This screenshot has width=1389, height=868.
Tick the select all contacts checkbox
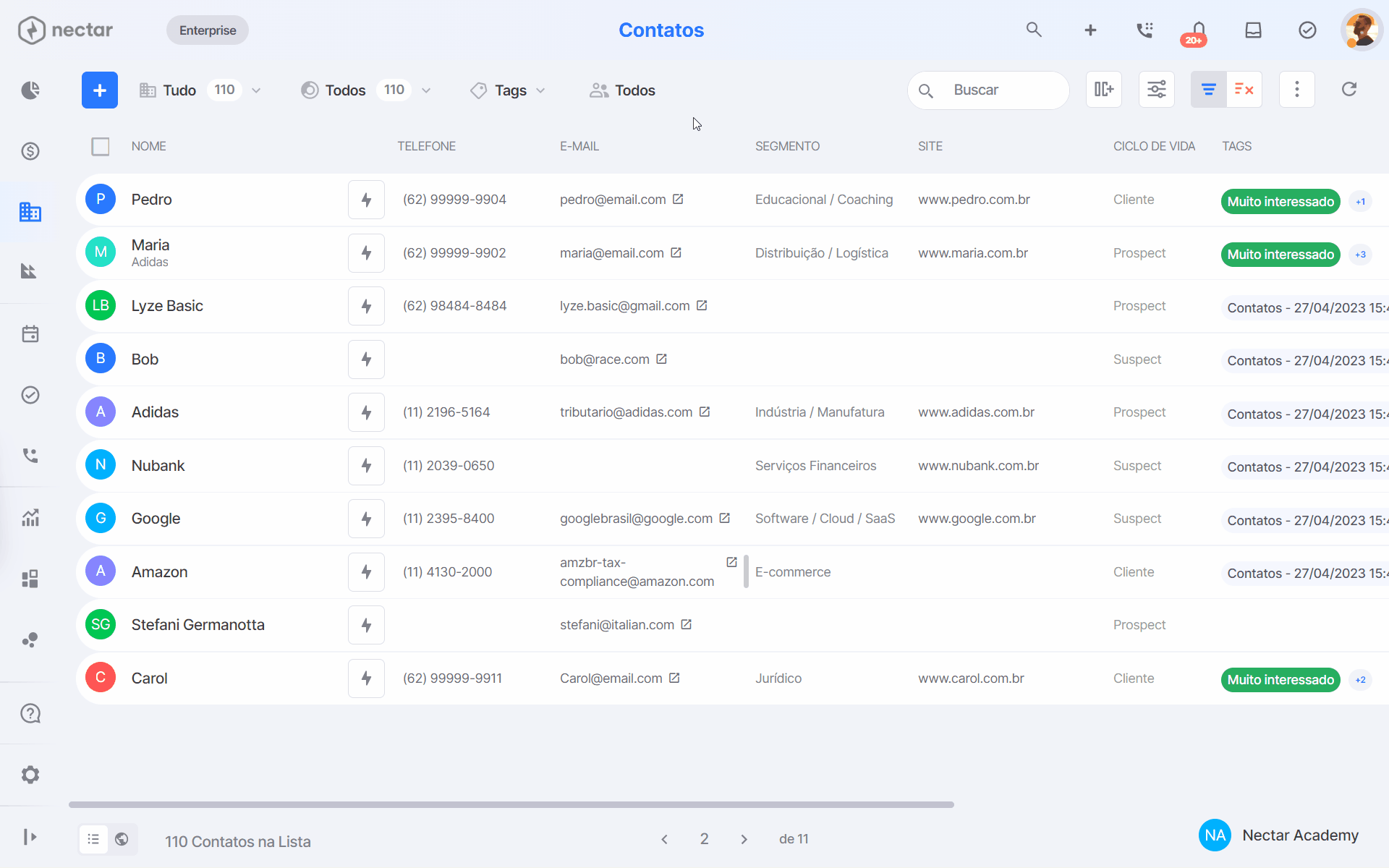101,146
